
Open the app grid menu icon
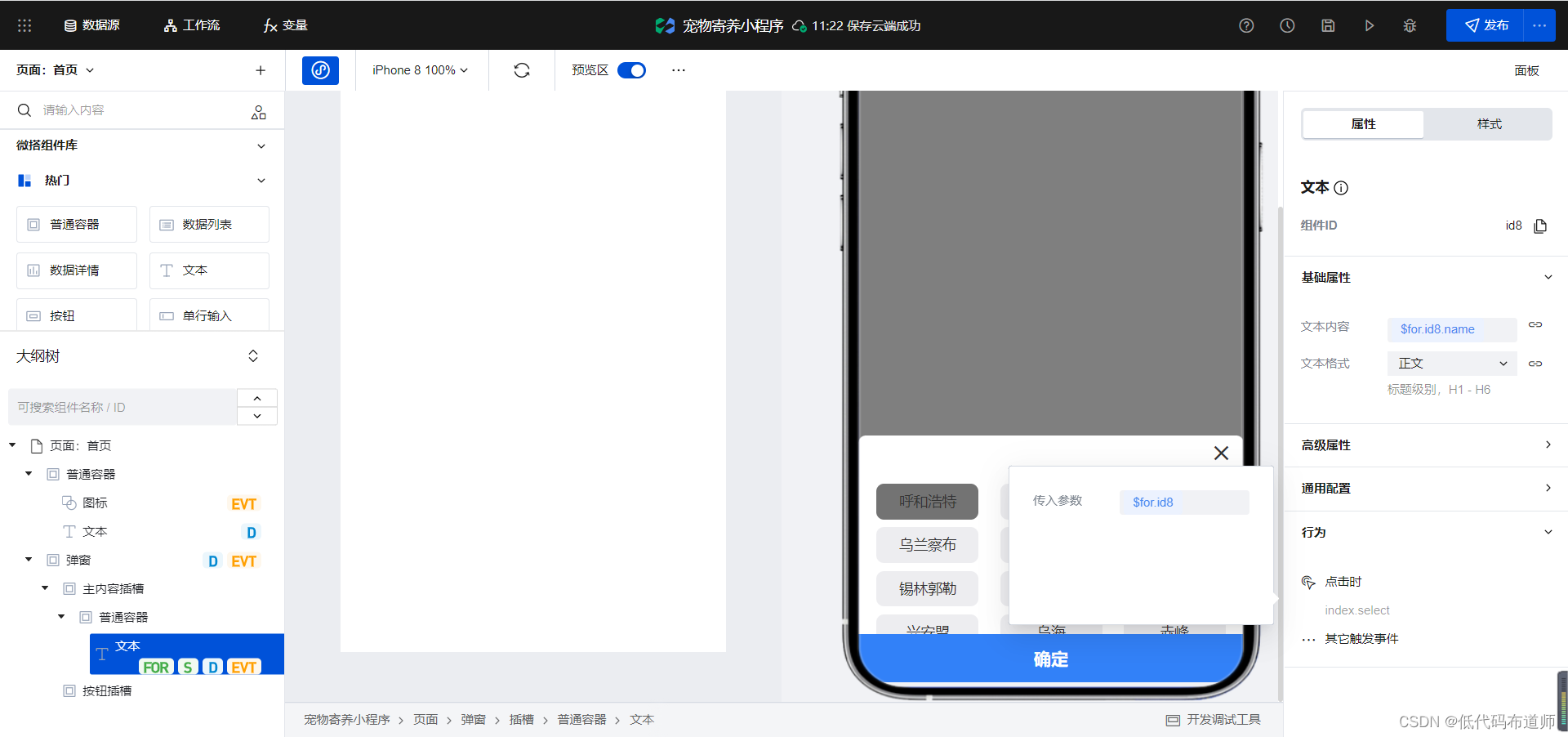pos(24,25)
